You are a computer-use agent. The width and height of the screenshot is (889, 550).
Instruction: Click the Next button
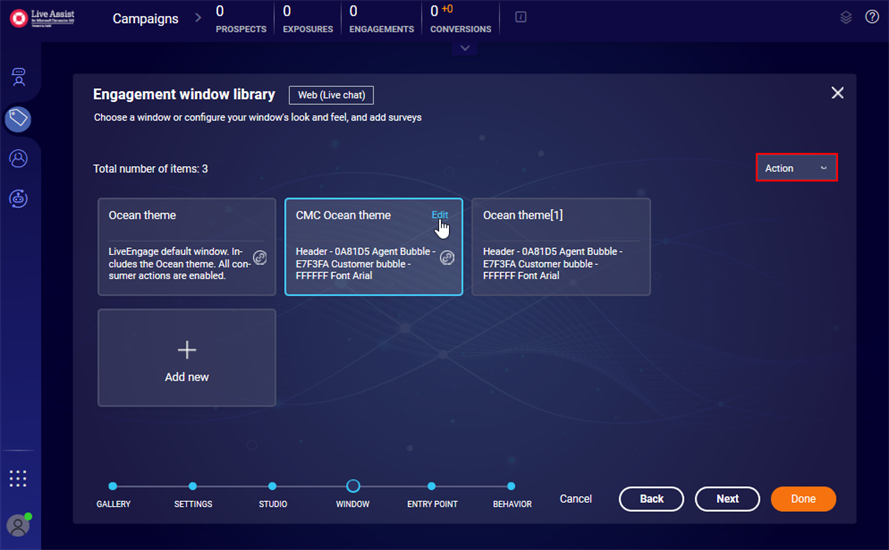coord(727,499)
